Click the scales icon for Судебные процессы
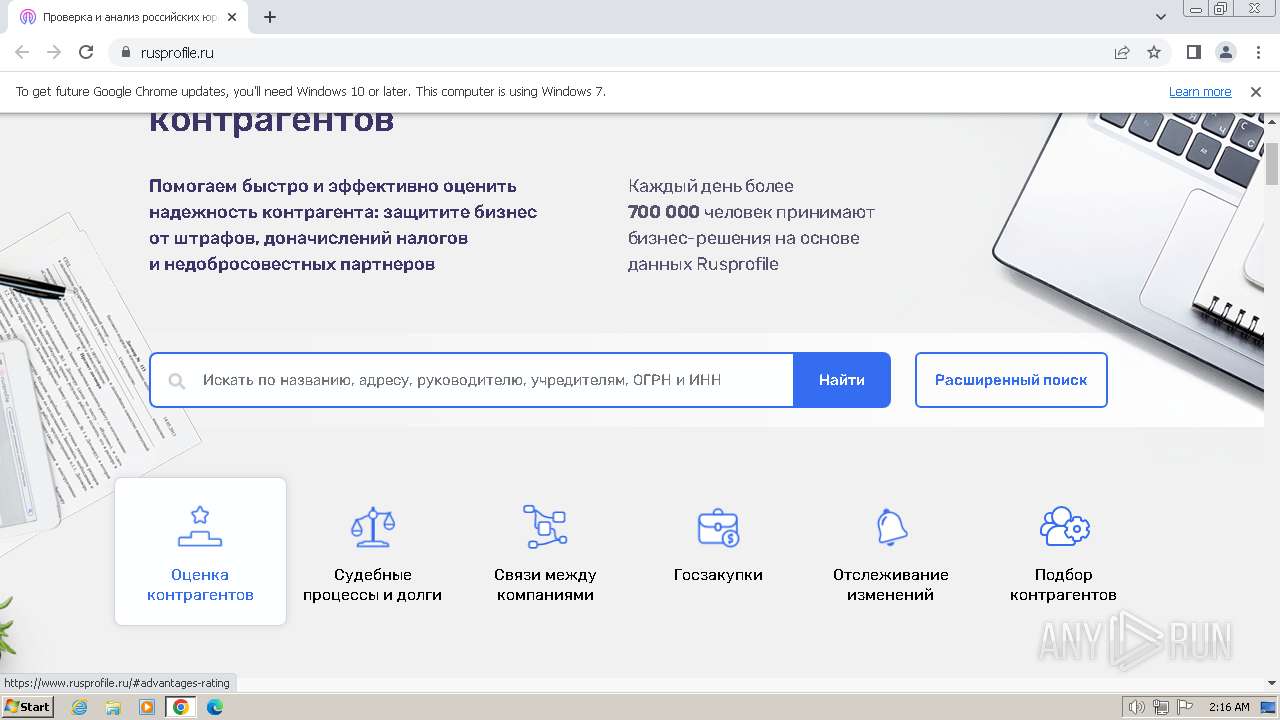Viewport: 1280px width, 720px height. coord(373,527)
